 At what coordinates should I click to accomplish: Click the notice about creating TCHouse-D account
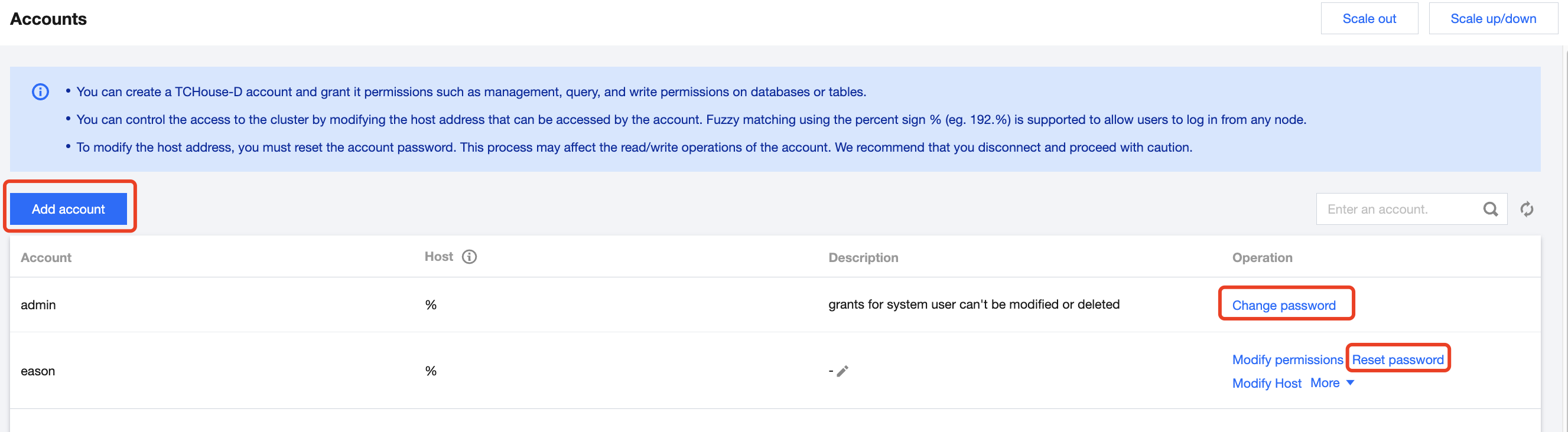471,92
